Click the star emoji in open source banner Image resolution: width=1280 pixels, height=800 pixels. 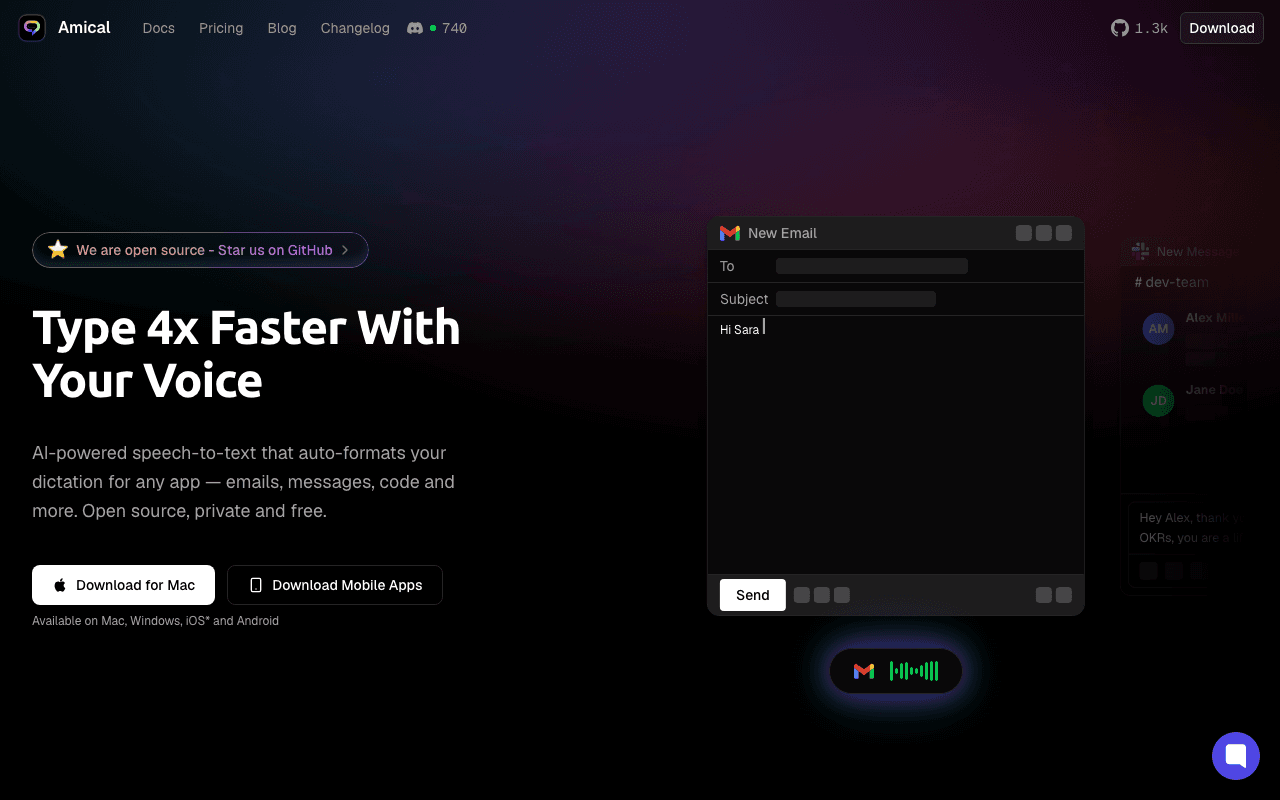coord(58,250)
